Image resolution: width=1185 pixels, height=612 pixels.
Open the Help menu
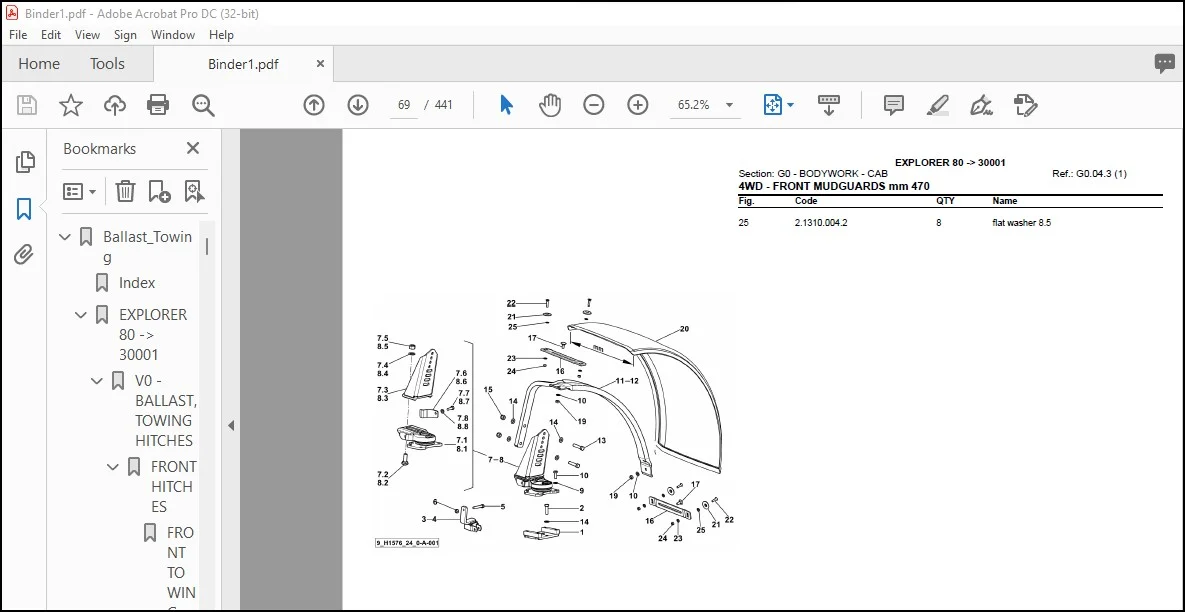pos(221,35)
